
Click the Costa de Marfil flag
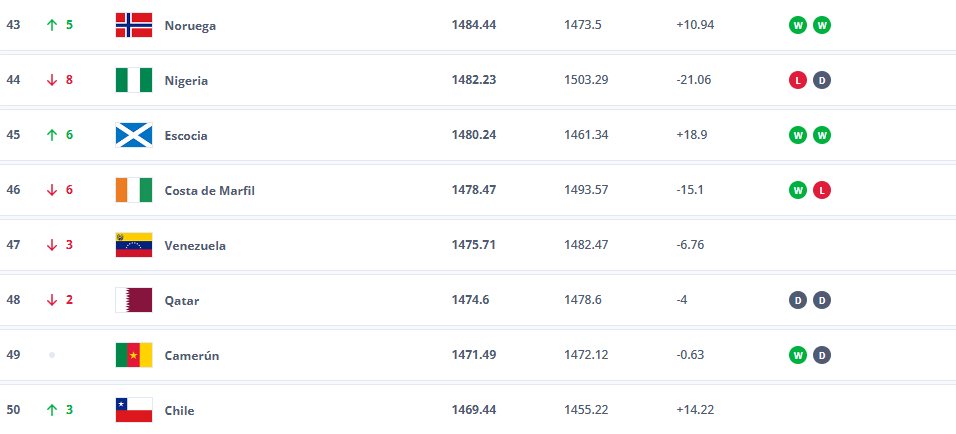tap(134, 190)
